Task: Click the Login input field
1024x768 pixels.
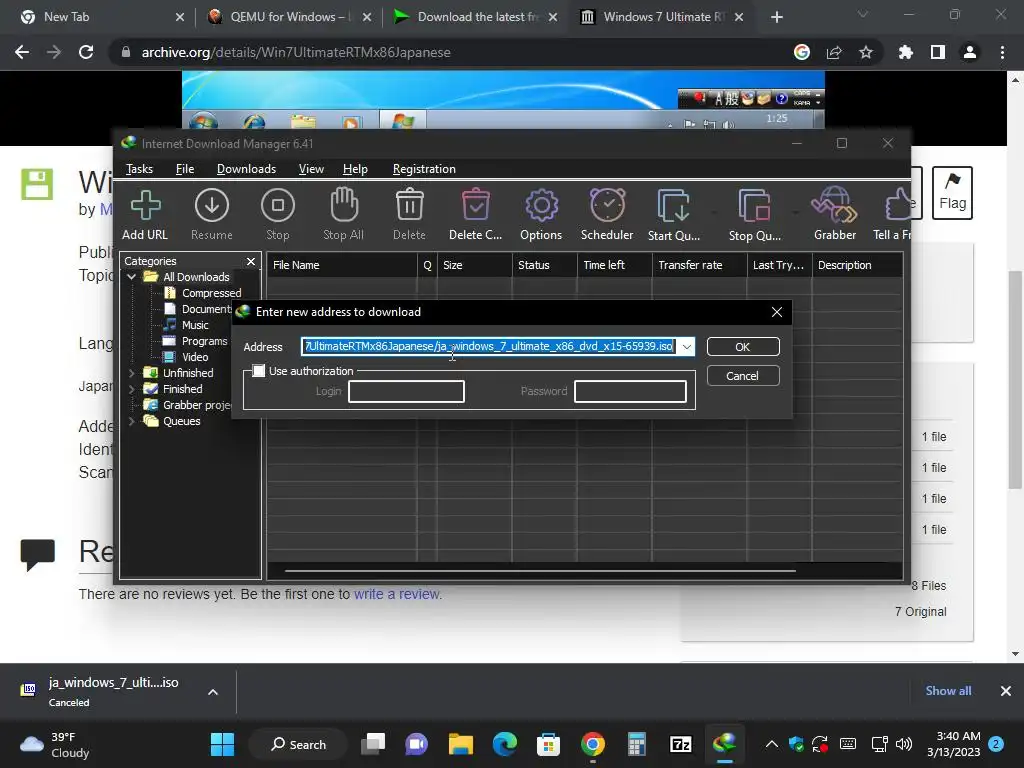Action: click(x=406, y=392)
